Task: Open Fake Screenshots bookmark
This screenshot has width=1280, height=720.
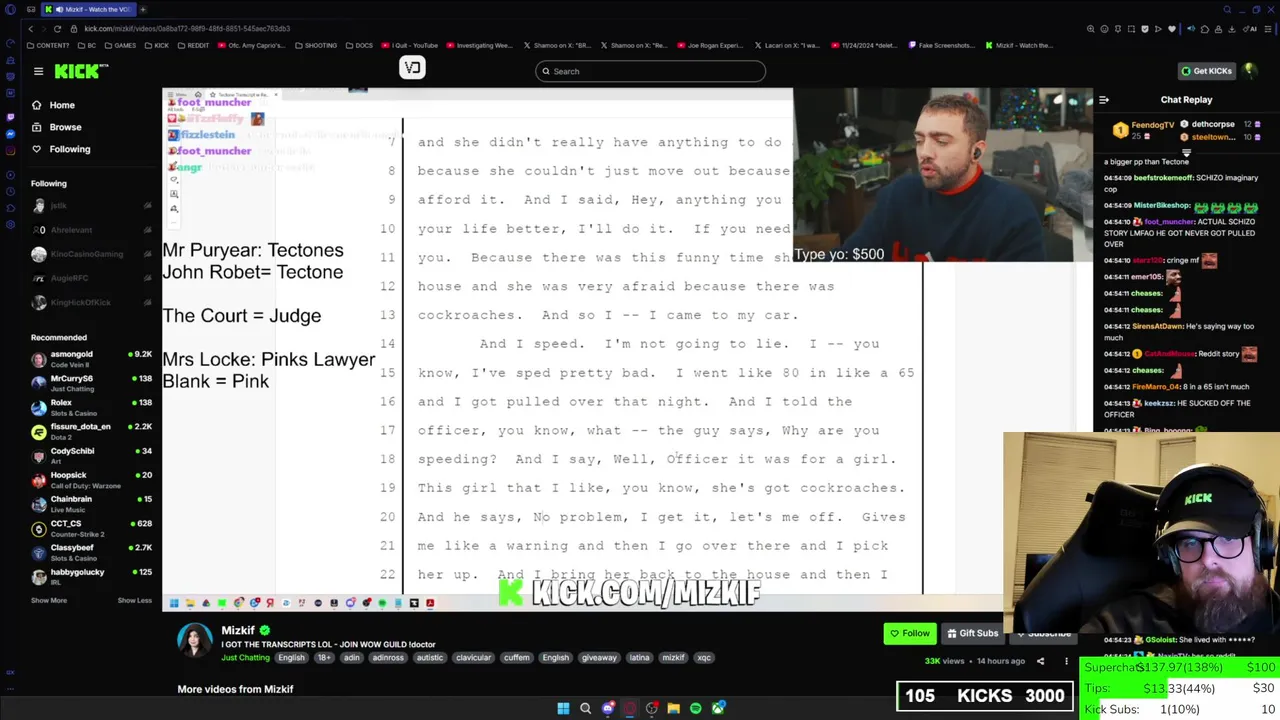Action: click(x=942, y=45)
